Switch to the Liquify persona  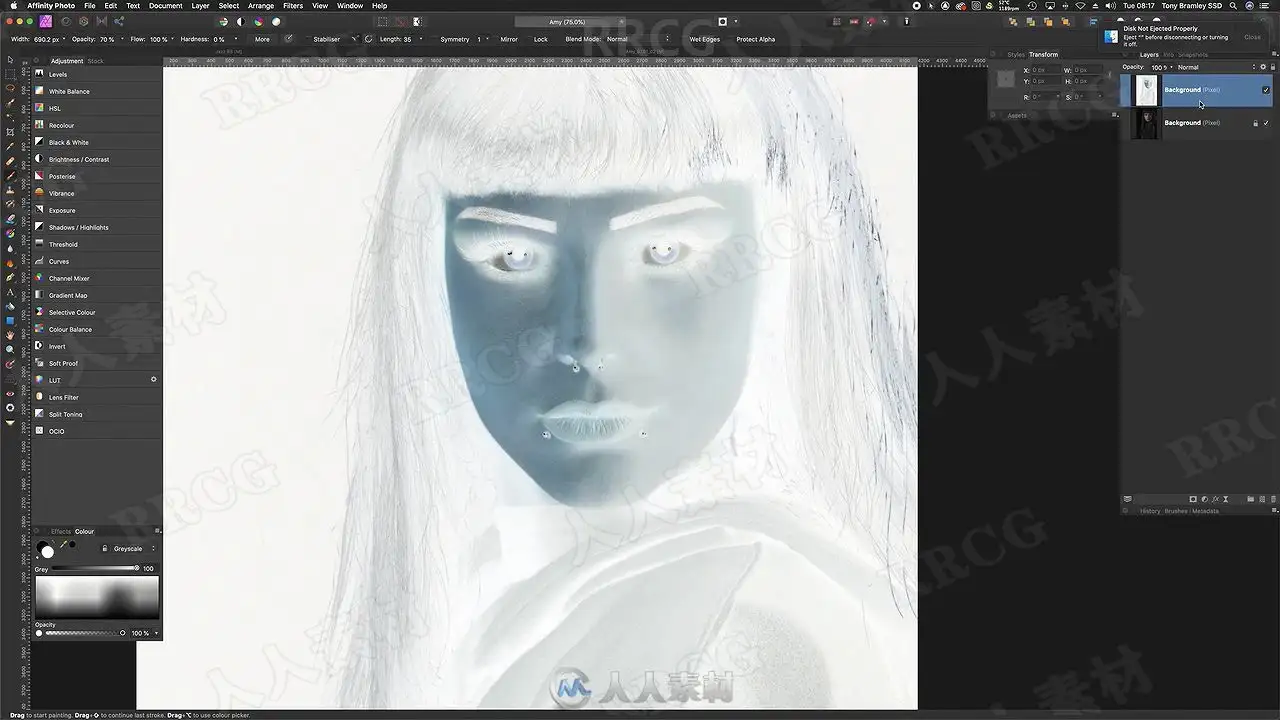pyautogui.click(x=66, y=21)
